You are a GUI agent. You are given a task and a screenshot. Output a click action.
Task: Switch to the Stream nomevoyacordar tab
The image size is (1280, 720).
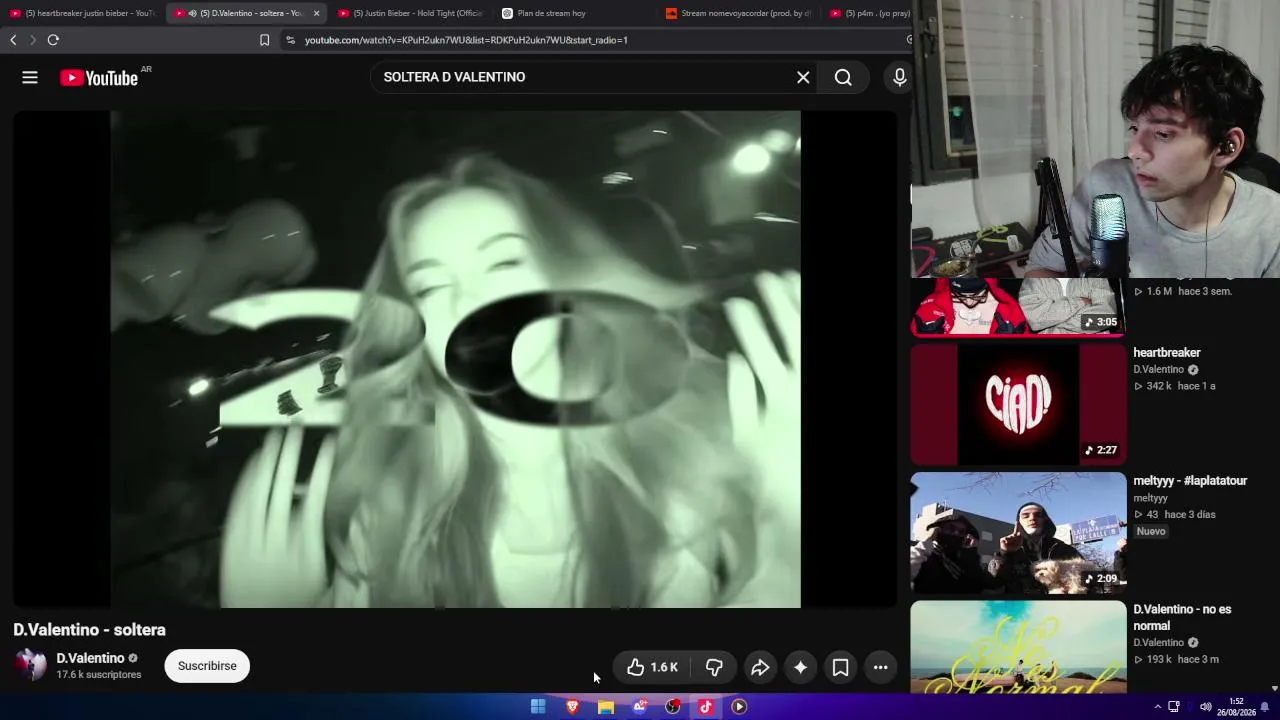click(x=738, y=13)
